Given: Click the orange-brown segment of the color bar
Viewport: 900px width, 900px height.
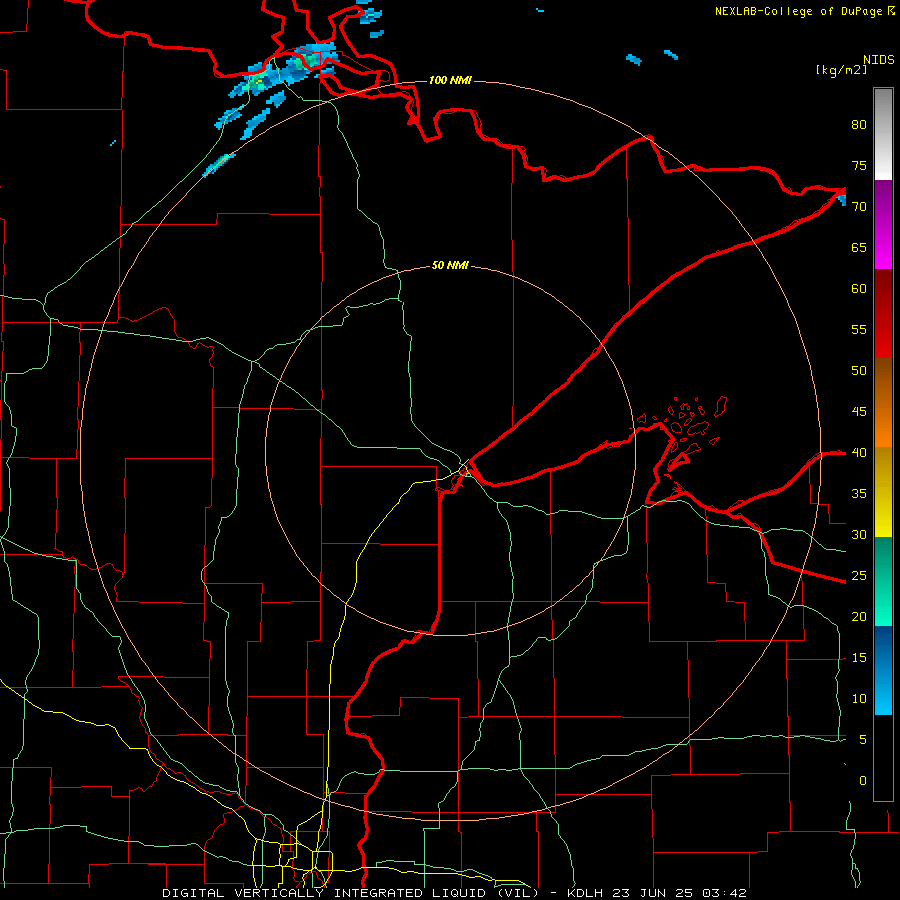Looking at the screenshot, I should [x=883, y=402].
